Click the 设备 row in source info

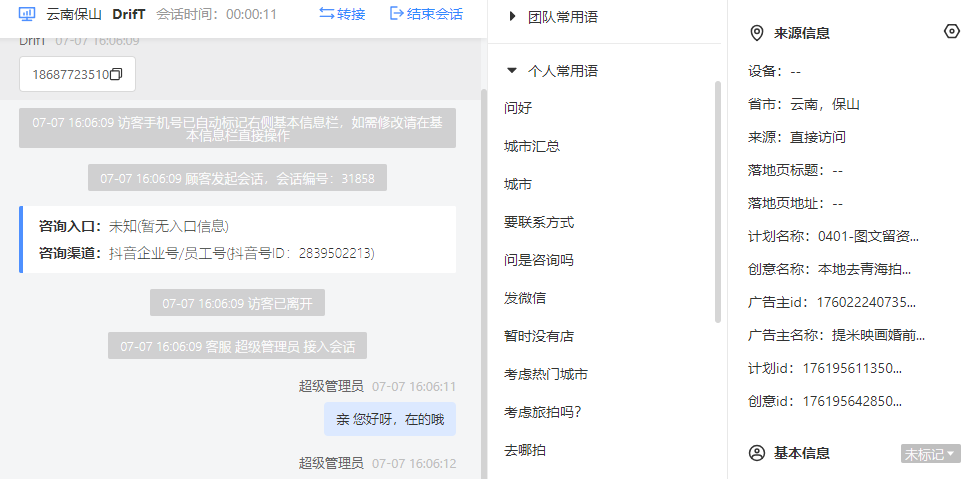coord(774,71)
